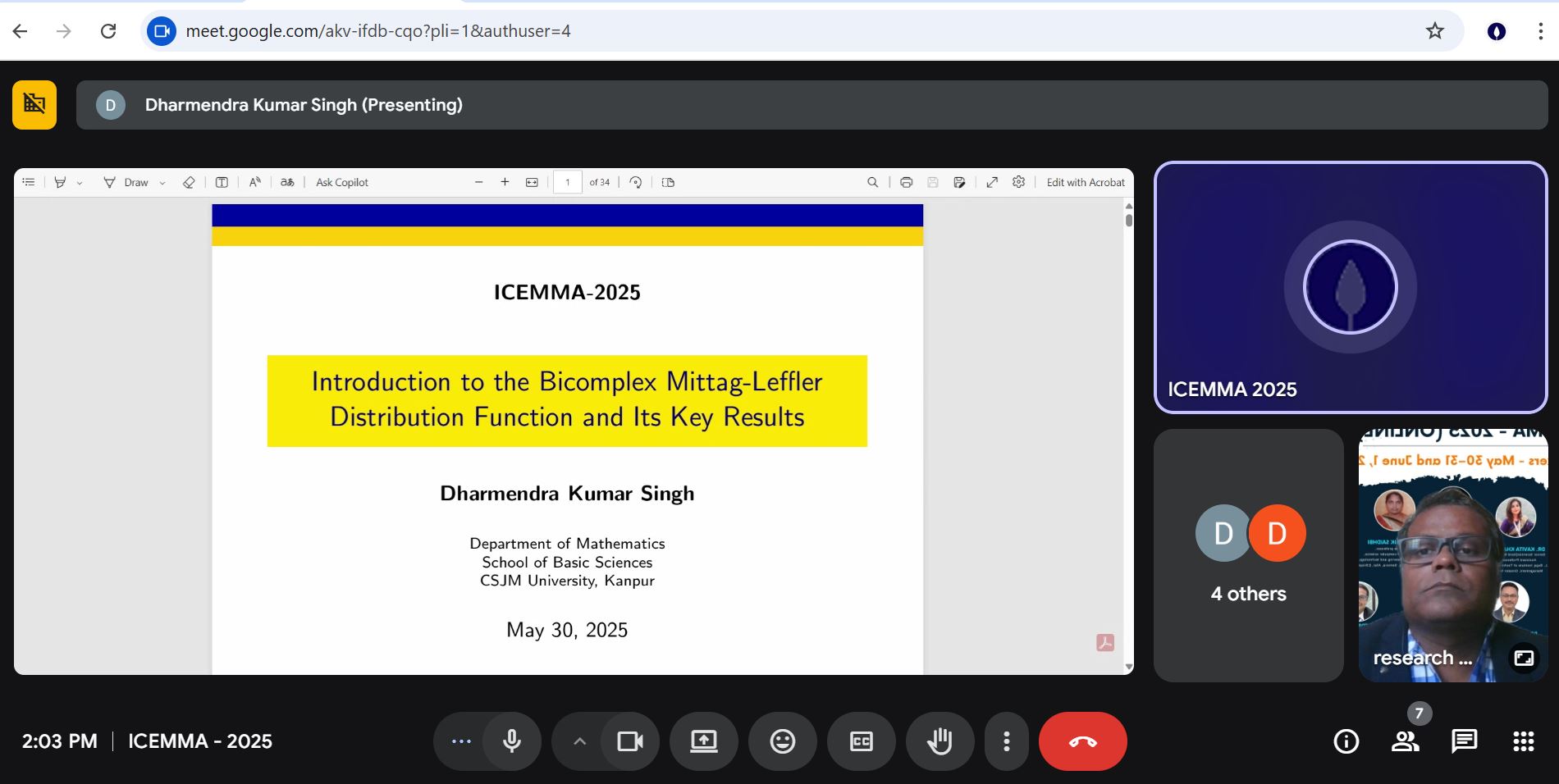Show the people list panel
Screen dimensions: 1559x784
(1405, 741)
